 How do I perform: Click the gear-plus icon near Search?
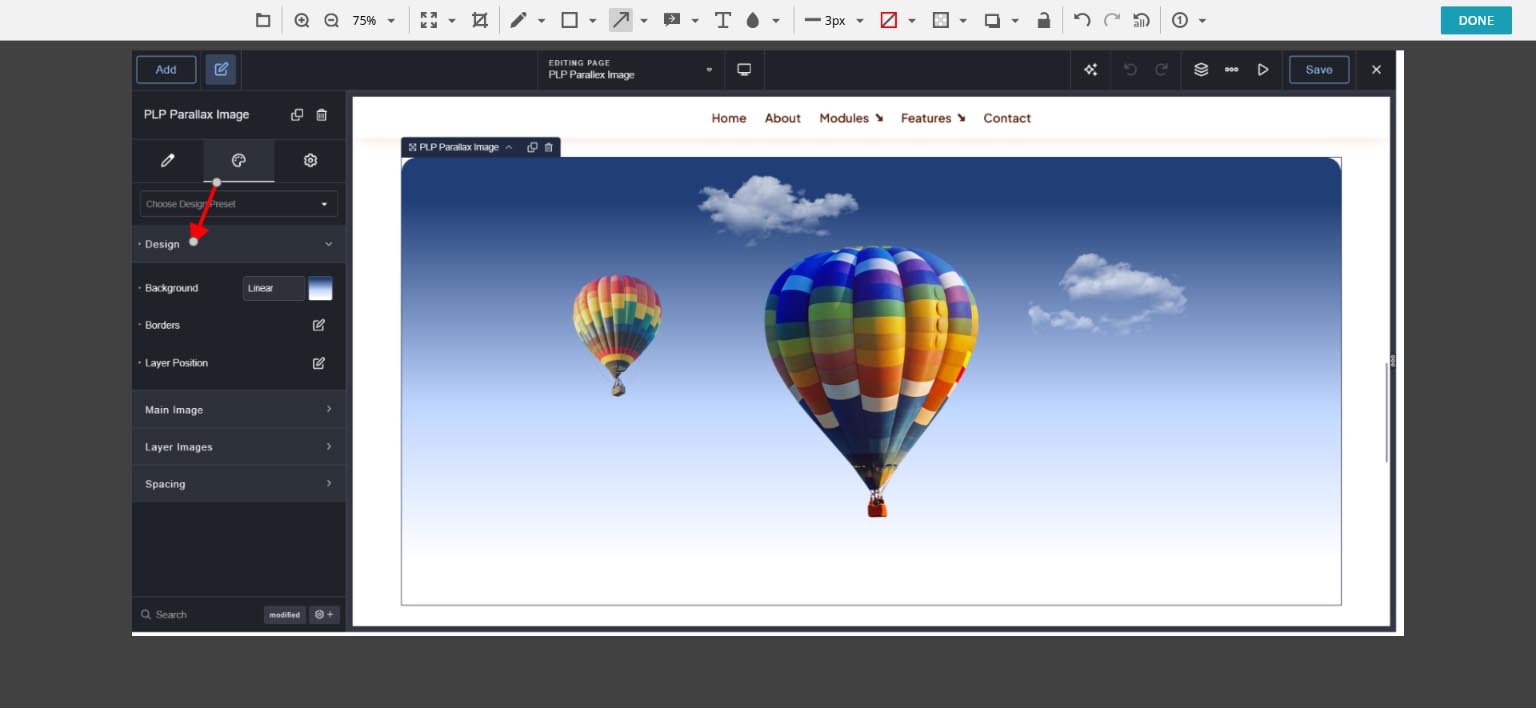[x=325, y=615]
